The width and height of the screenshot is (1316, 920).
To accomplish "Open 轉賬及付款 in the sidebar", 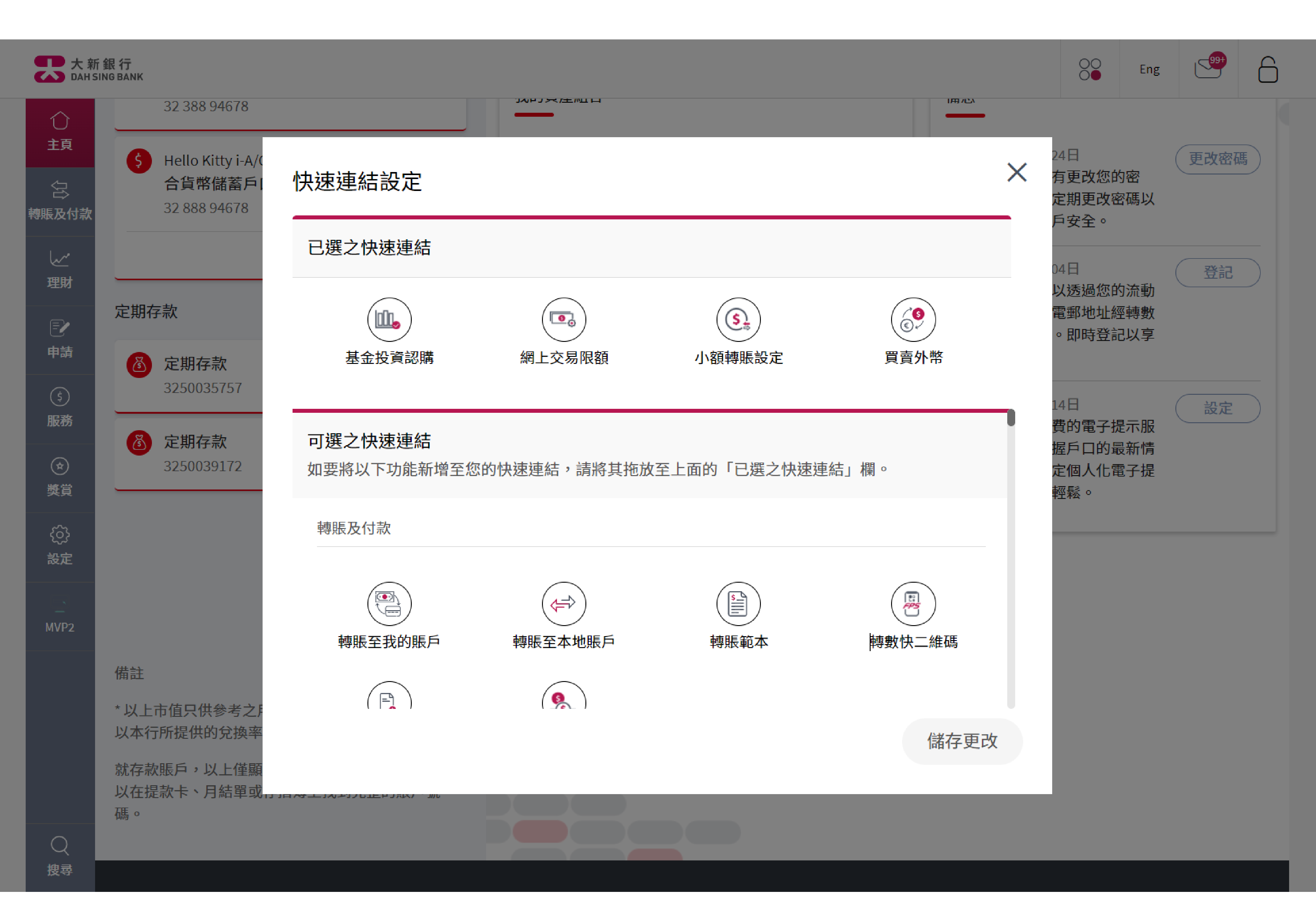I will pyautogui.click(x=60, y=201).
